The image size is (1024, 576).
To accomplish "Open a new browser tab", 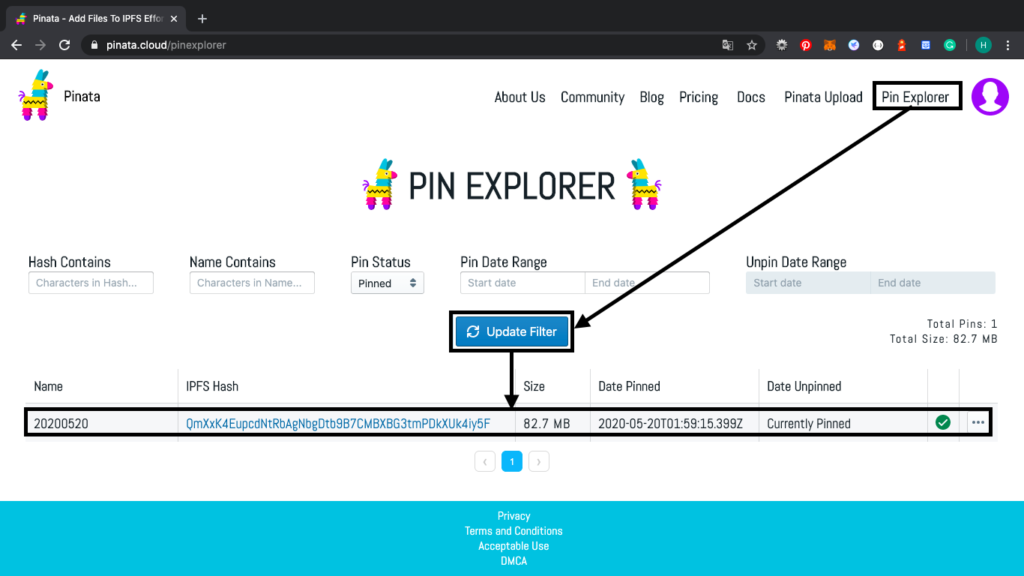I will coord(202,18).
